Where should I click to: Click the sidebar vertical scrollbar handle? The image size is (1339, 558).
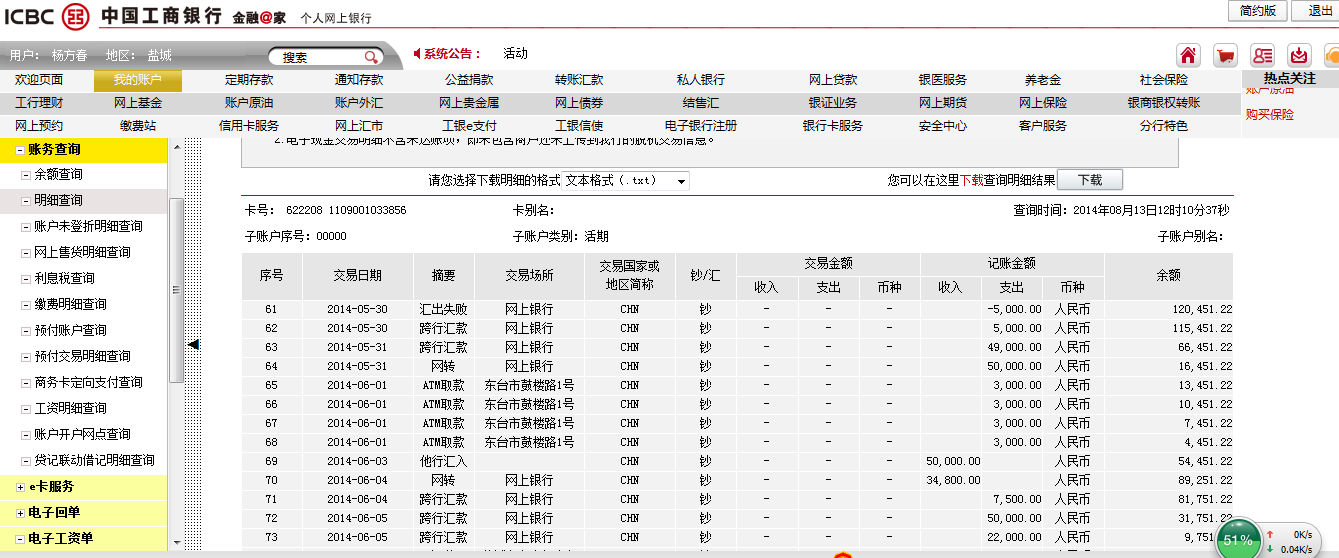point(176,290)
